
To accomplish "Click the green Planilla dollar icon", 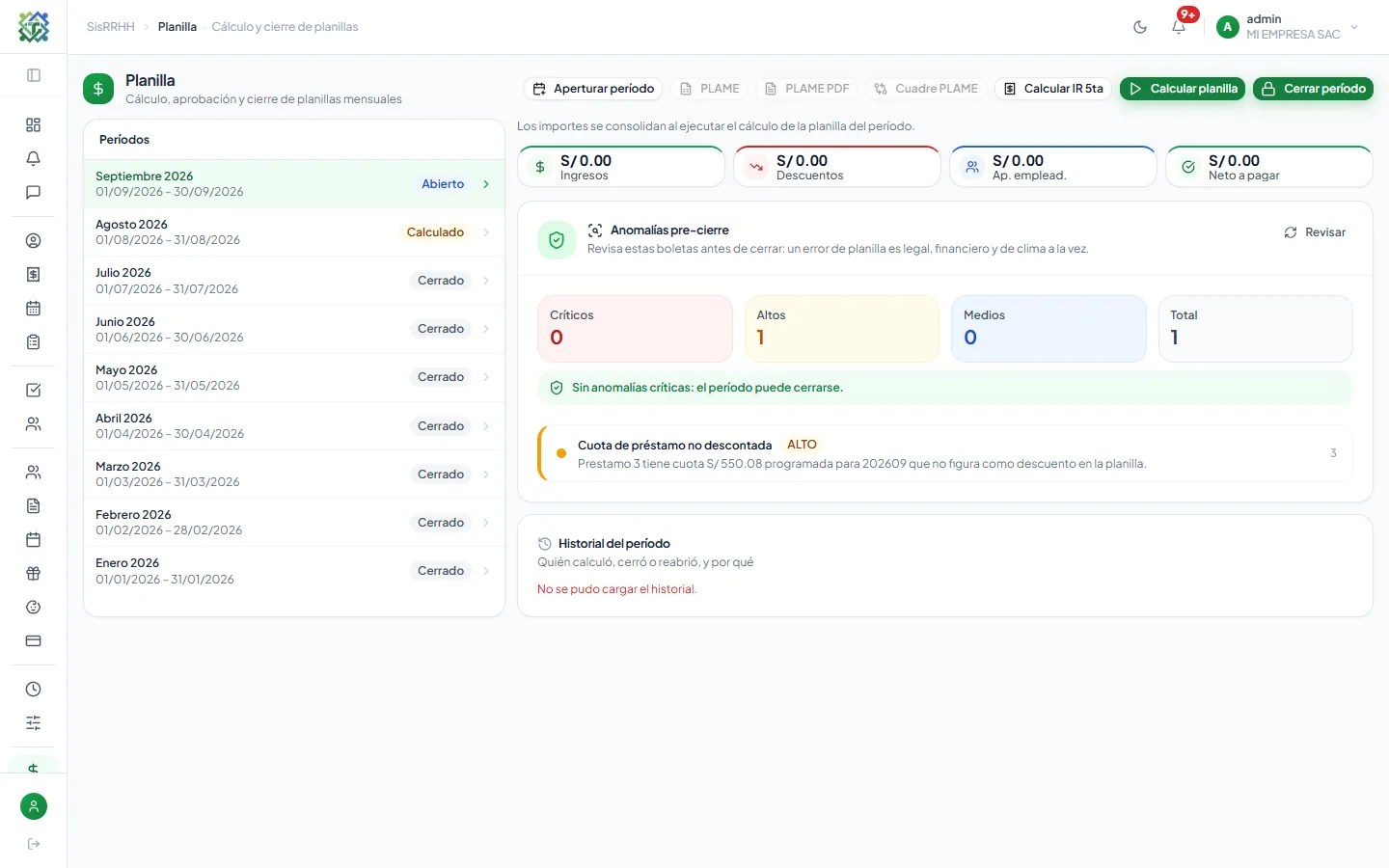I will (98, 89).
